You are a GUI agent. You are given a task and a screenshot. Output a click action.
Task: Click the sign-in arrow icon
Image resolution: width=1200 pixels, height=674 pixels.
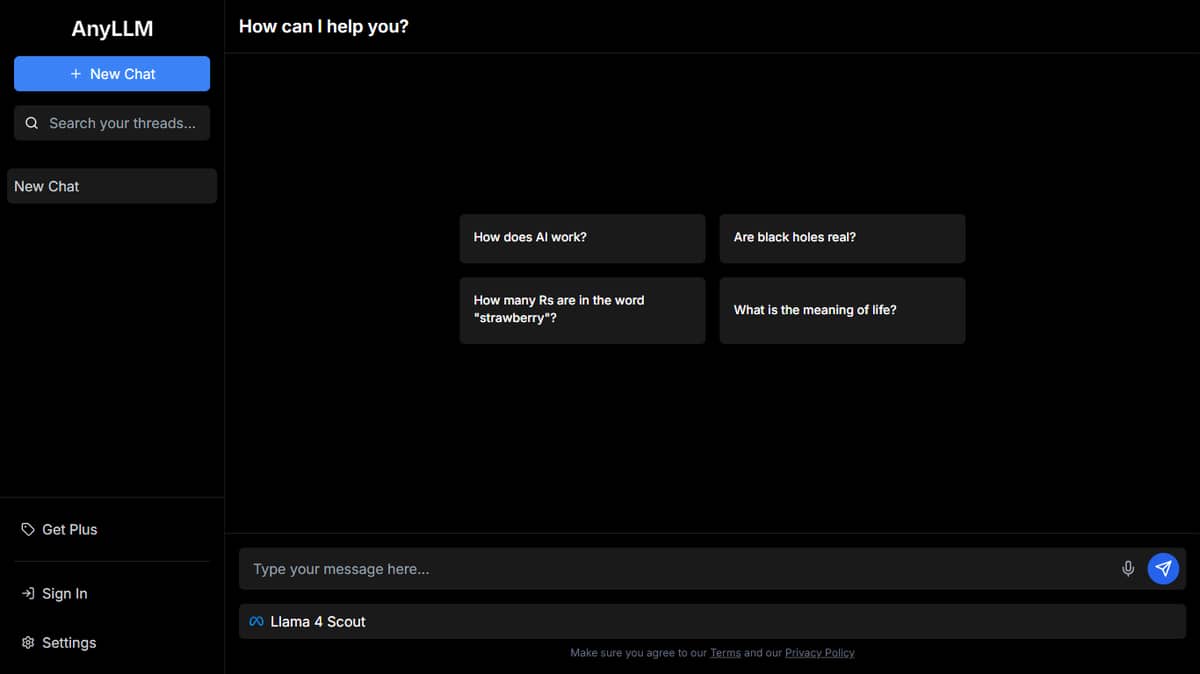[x=28, y=593]
